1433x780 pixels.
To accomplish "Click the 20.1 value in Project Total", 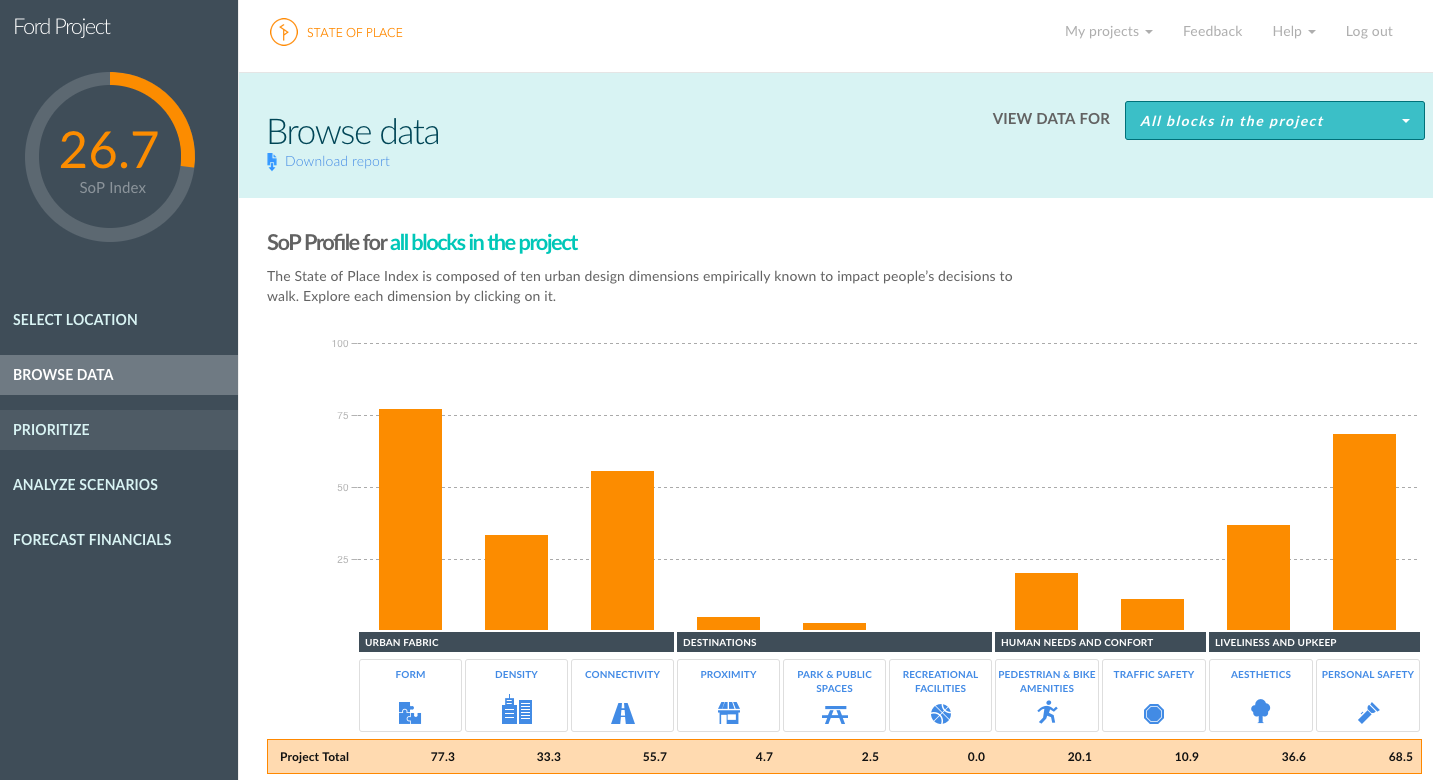I will pyautogui.click(x=1079, y=757).
